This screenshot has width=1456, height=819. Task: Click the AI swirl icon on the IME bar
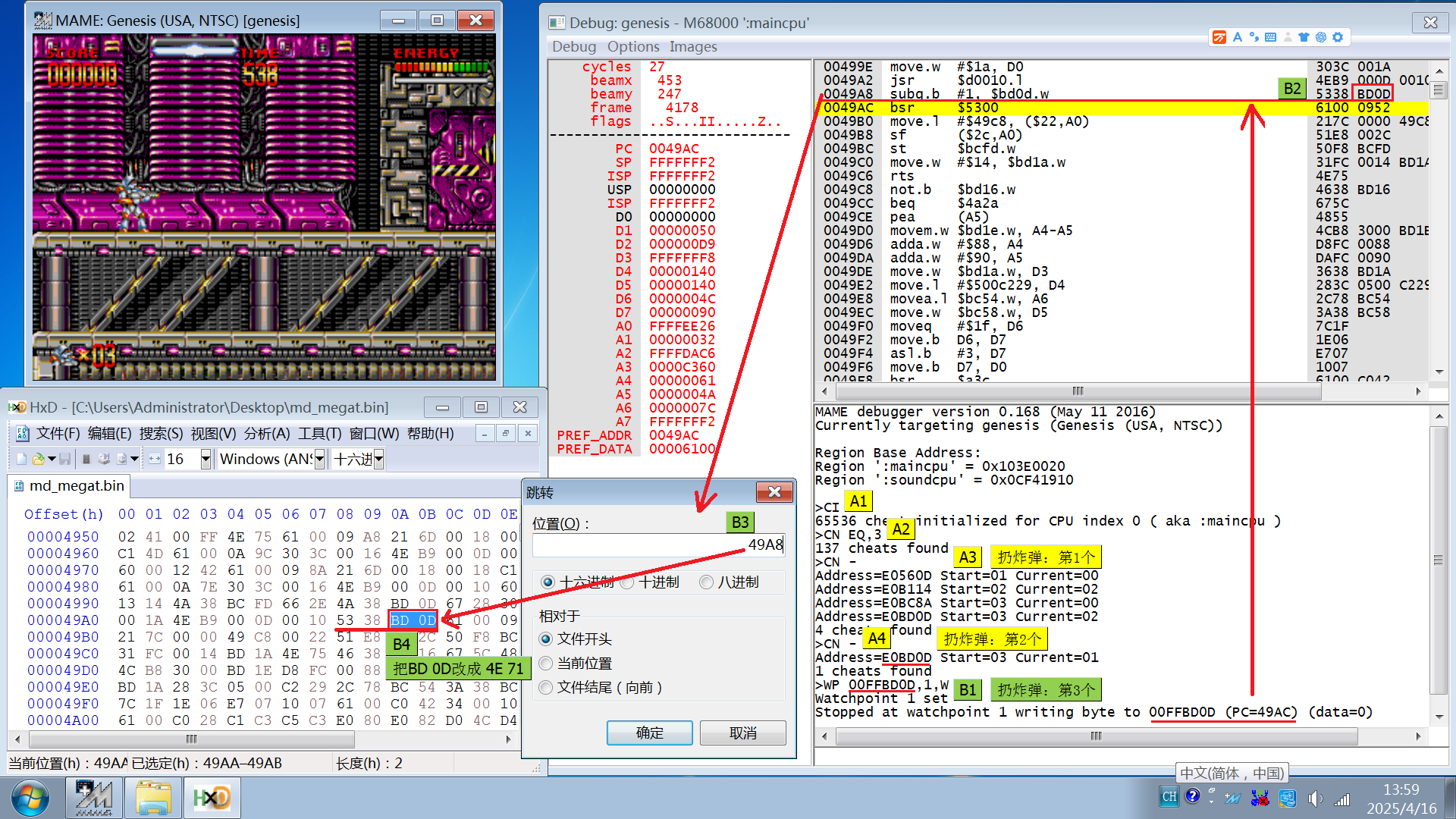pos(1321,37)
